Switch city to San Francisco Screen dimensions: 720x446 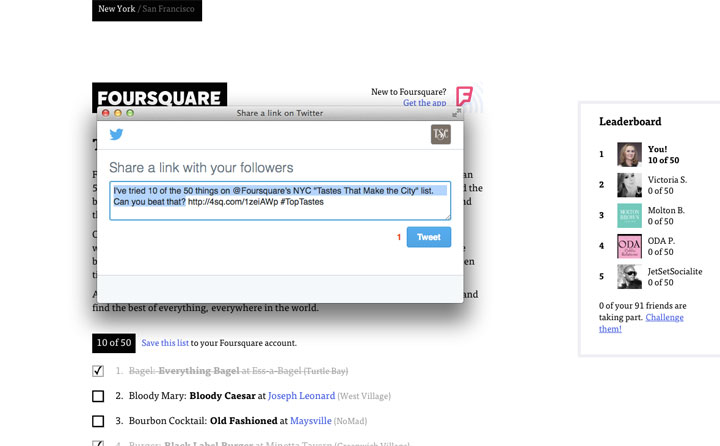169,10
